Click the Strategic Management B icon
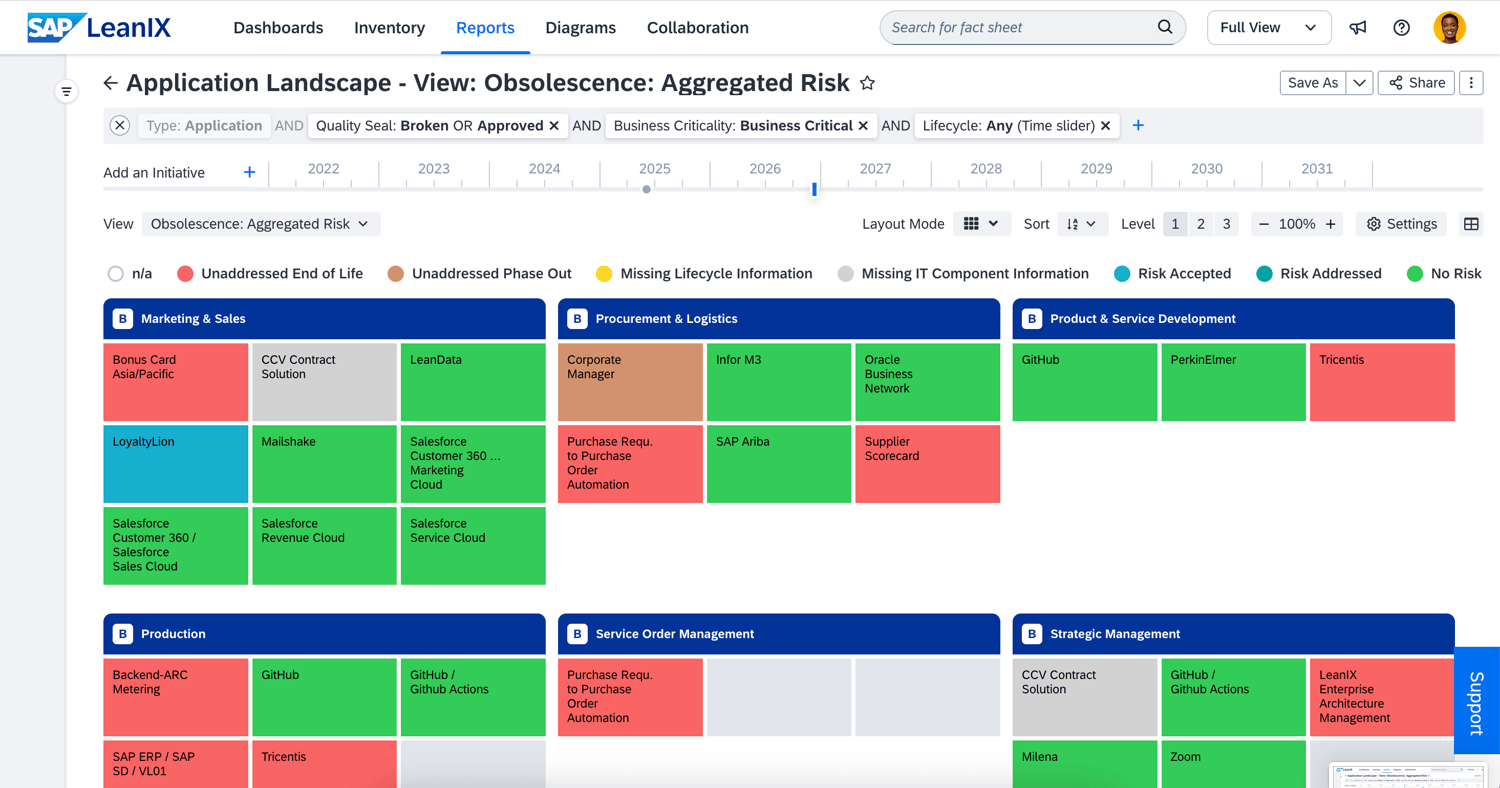1500x788 pixels. click(x=1032, y=634)
